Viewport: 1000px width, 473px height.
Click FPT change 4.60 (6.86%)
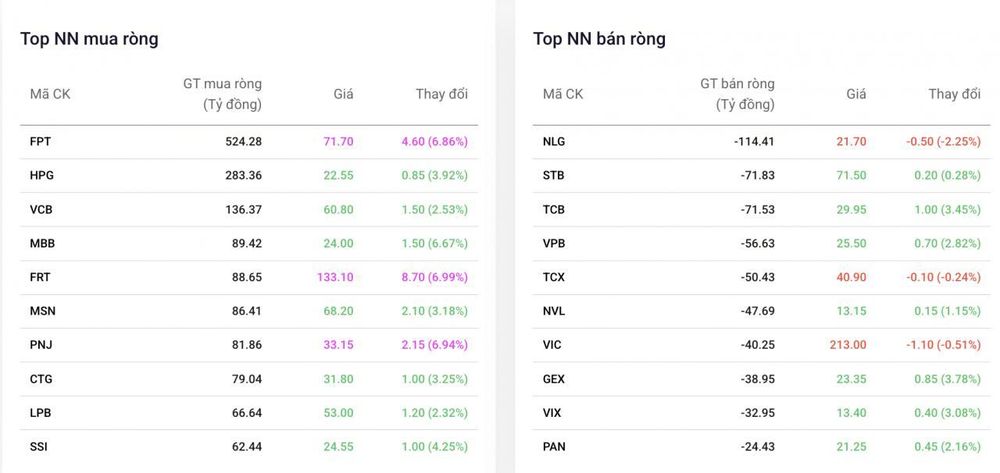[x=434, y=142]
